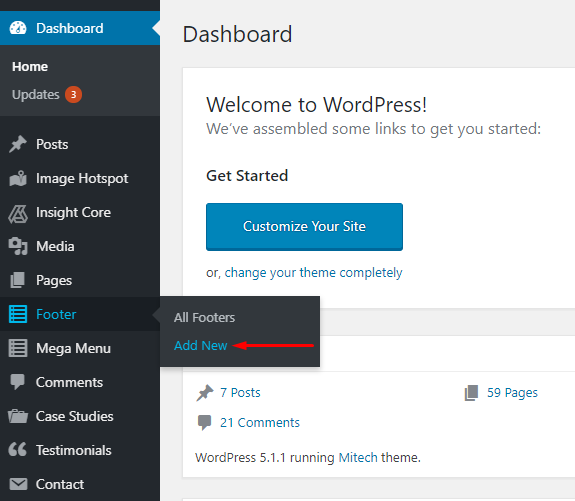Image resolution: width=575 pixels, height=501 pixels.
Task: Click the Comments speech bubble sidebar icon
Action: coord(18,381)
